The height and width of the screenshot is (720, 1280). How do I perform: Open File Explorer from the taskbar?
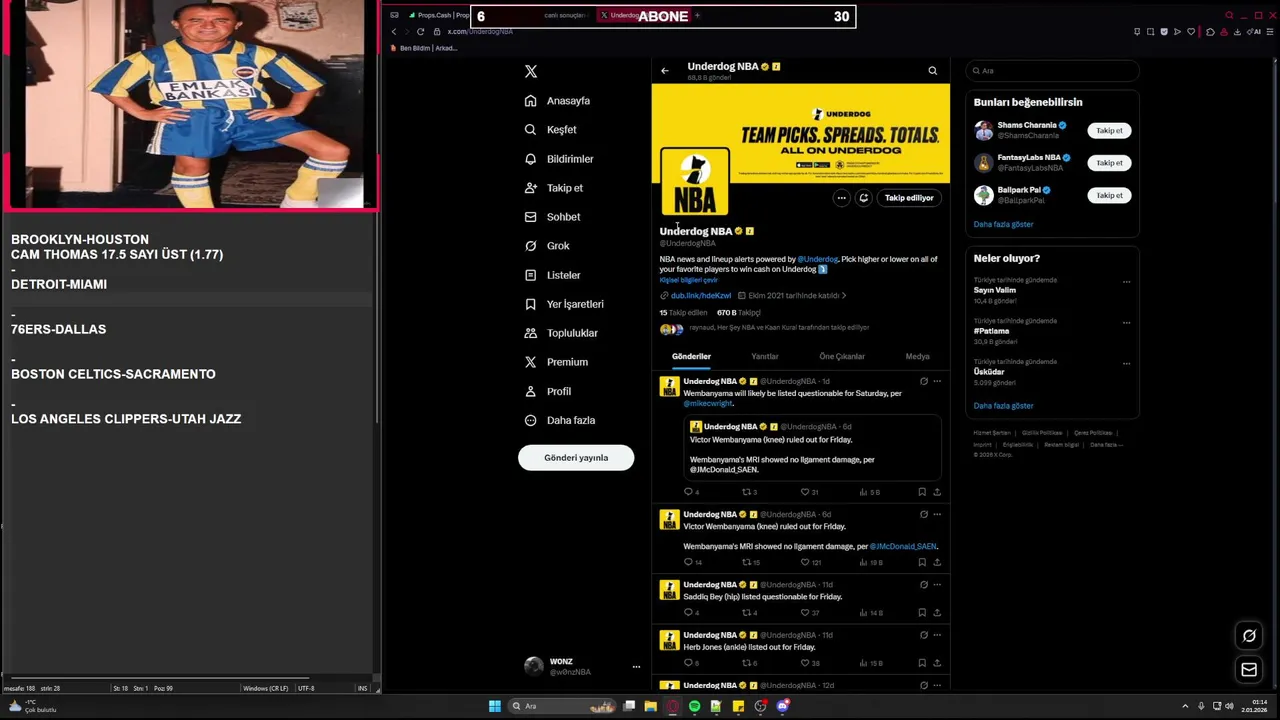(650, 706)
